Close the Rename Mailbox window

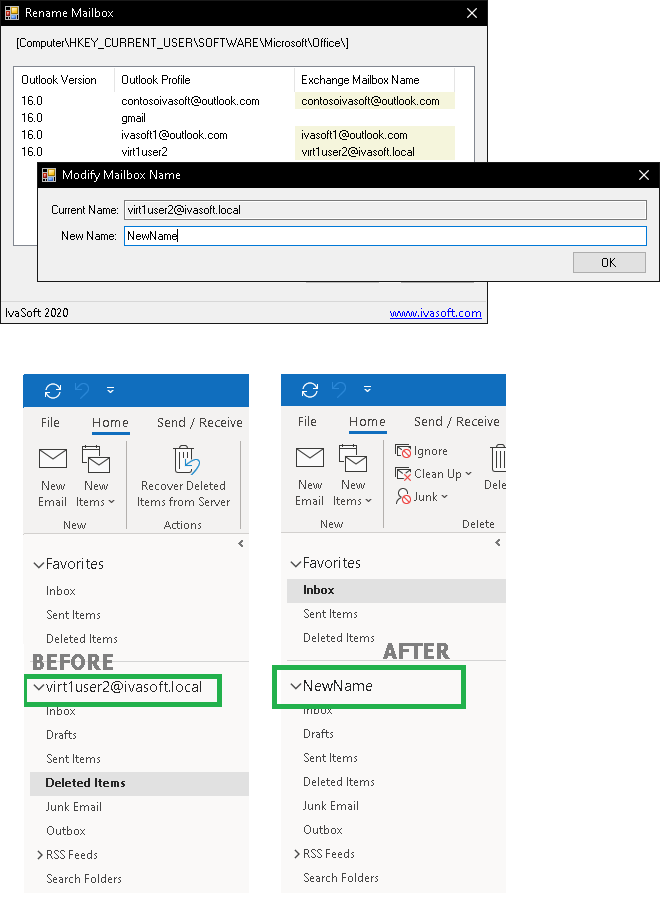click(472, 13)
